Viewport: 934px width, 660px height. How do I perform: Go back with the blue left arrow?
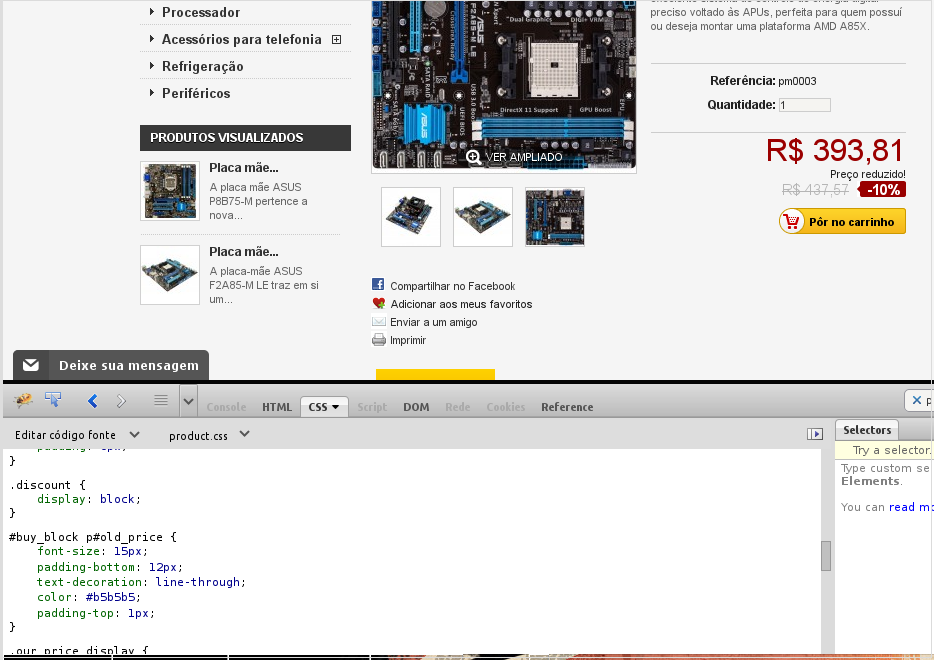click(92, 401)
